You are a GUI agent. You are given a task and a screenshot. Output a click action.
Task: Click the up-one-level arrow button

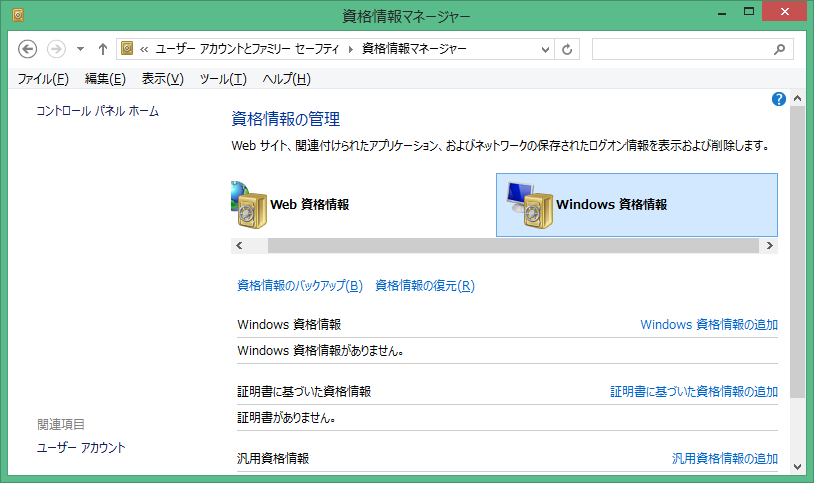tap(102, 49)
